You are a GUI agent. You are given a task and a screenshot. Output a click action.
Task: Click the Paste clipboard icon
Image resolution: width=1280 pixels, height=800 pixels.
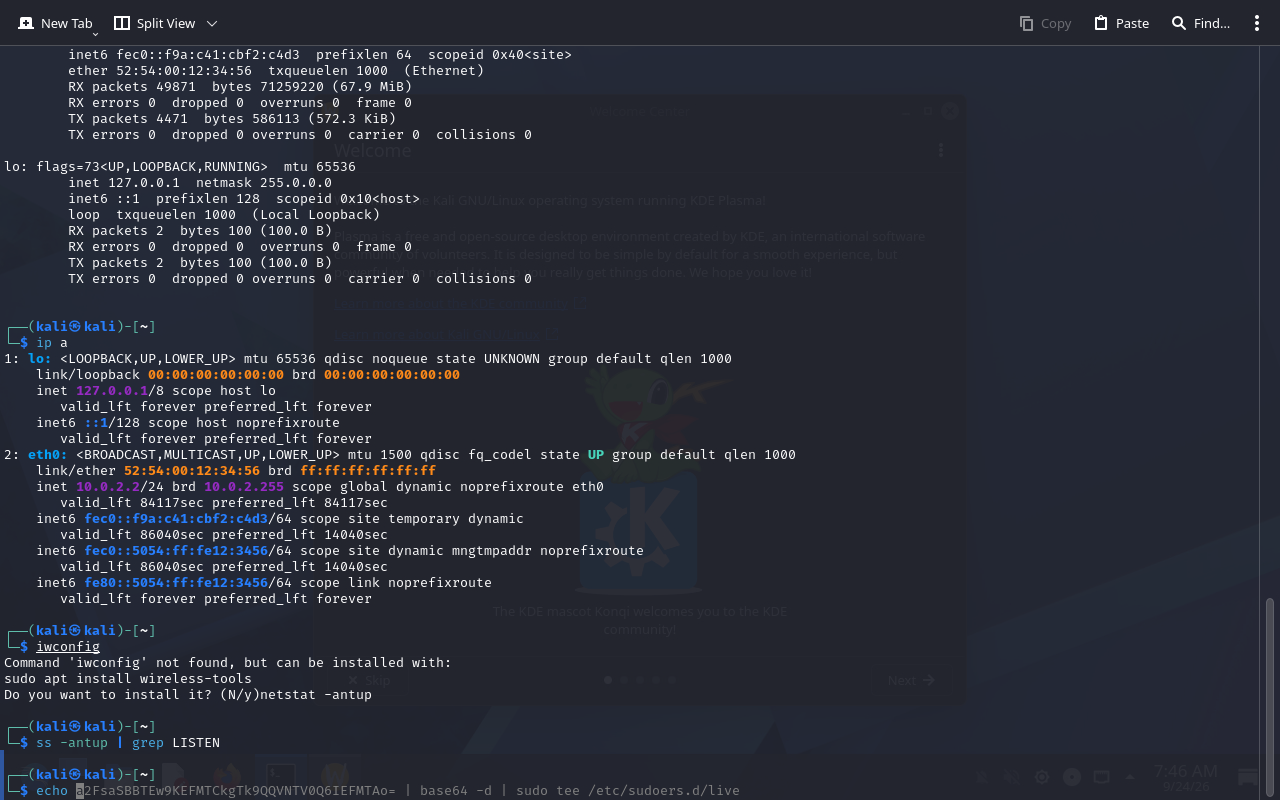click(x=1101, y=23)
